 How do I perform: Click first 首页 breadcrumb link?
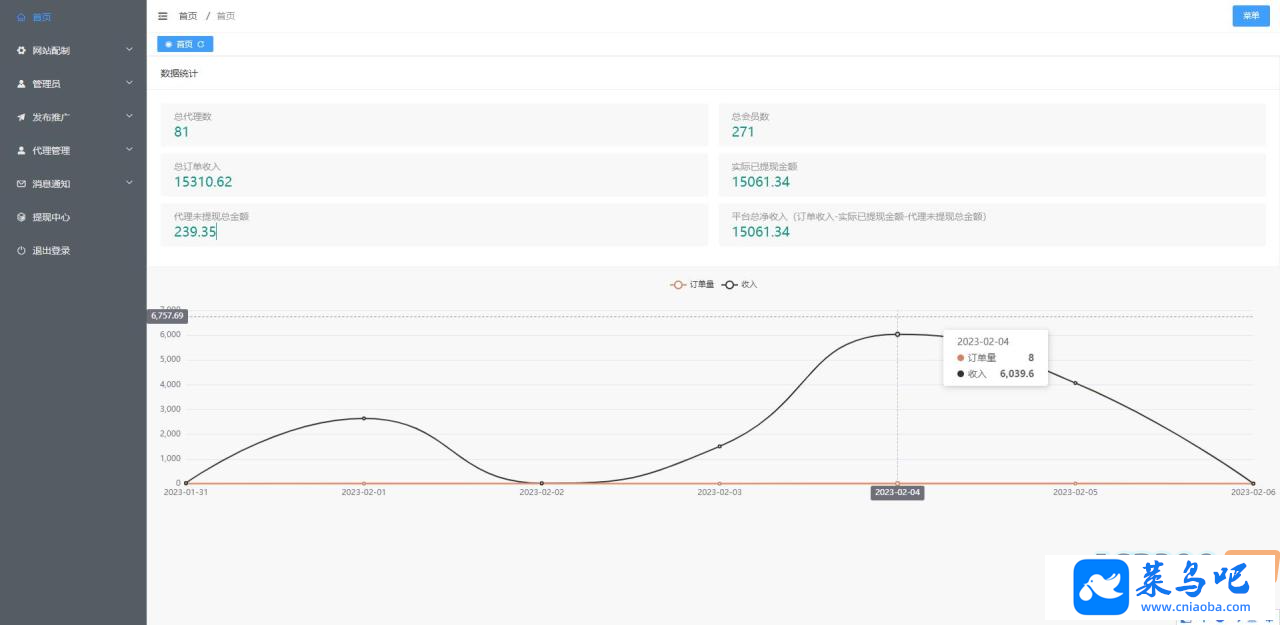click(x=188, y=16)
